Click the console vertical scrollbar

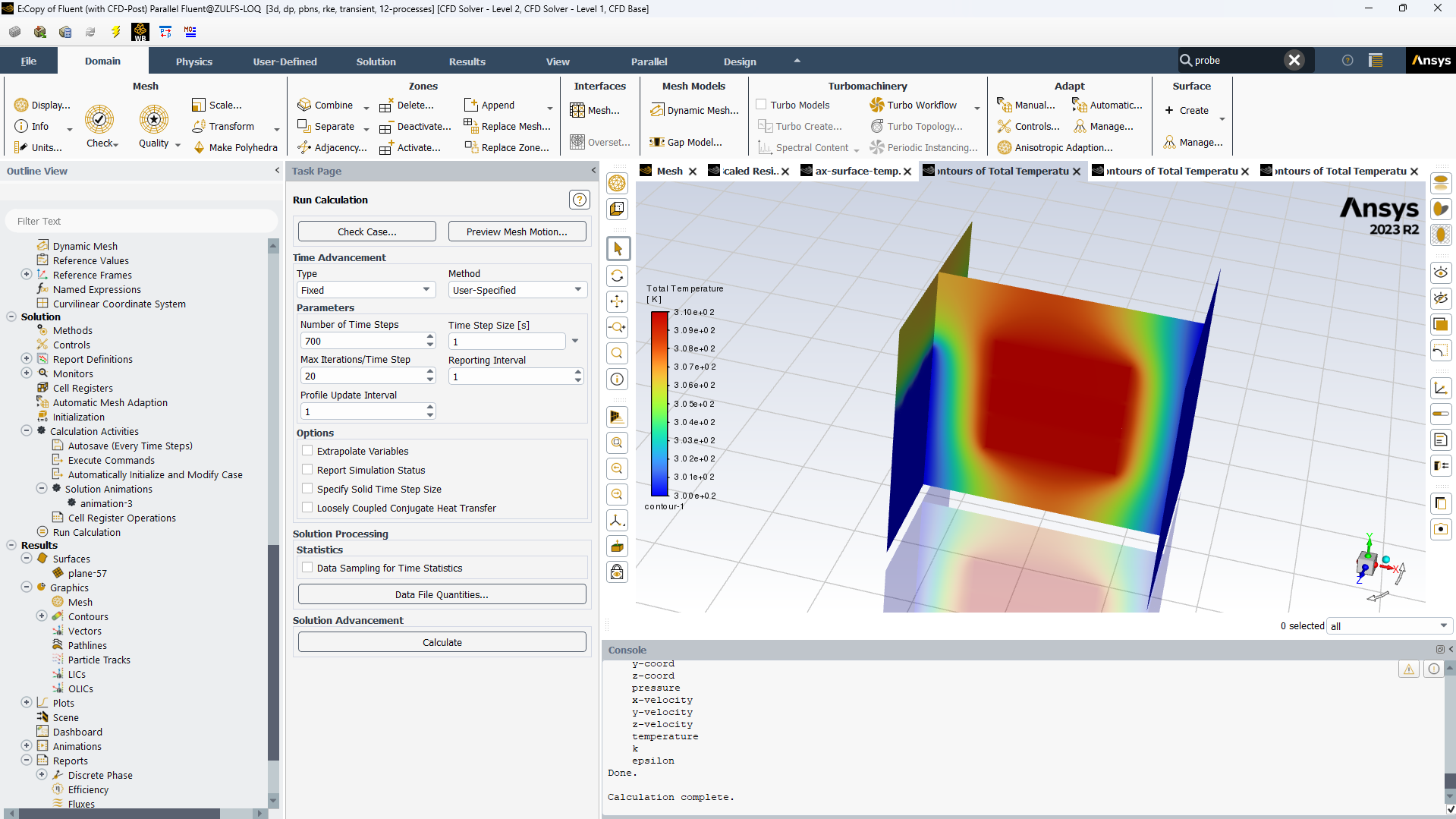pyautogui.click(x=1450, y=780)
